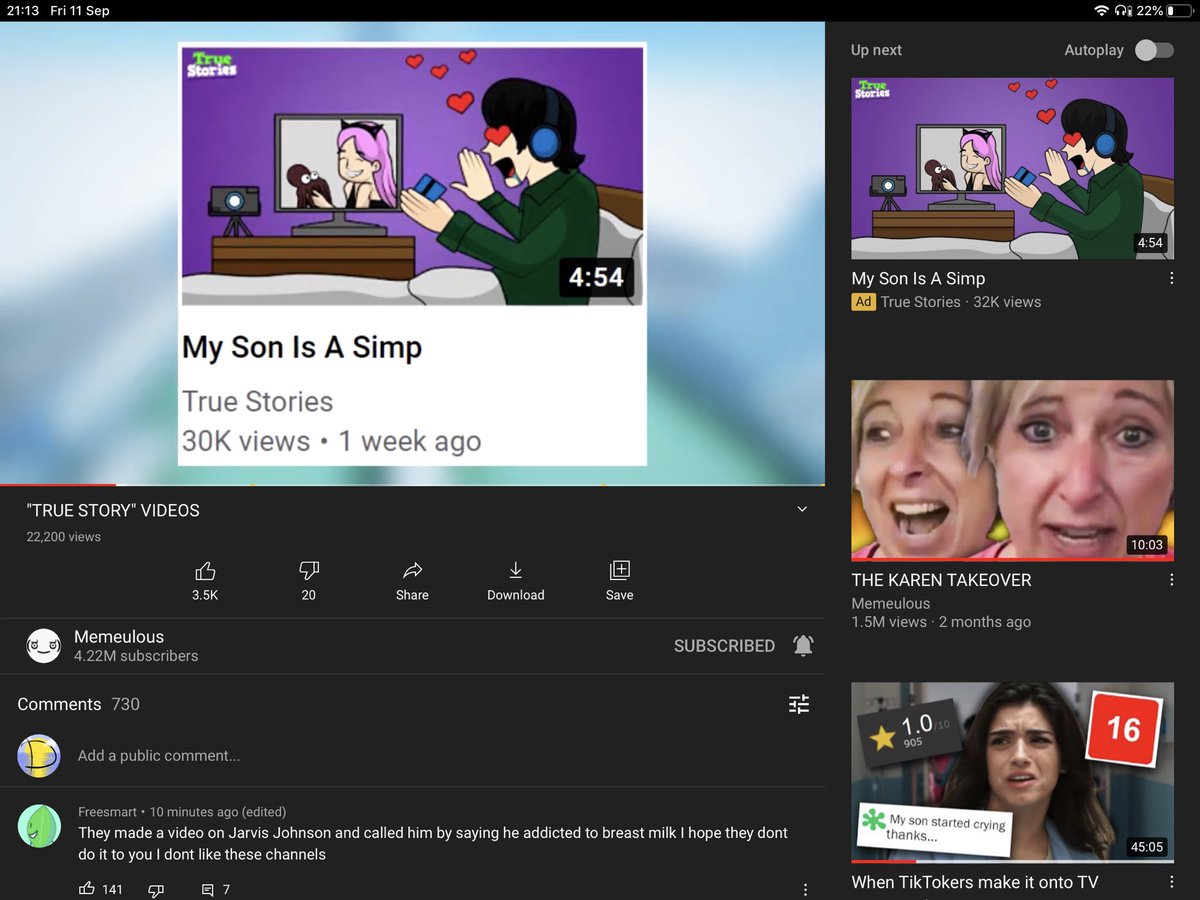
Task: Dislike Freesmart's comment
Action: [x=156, y=889]
